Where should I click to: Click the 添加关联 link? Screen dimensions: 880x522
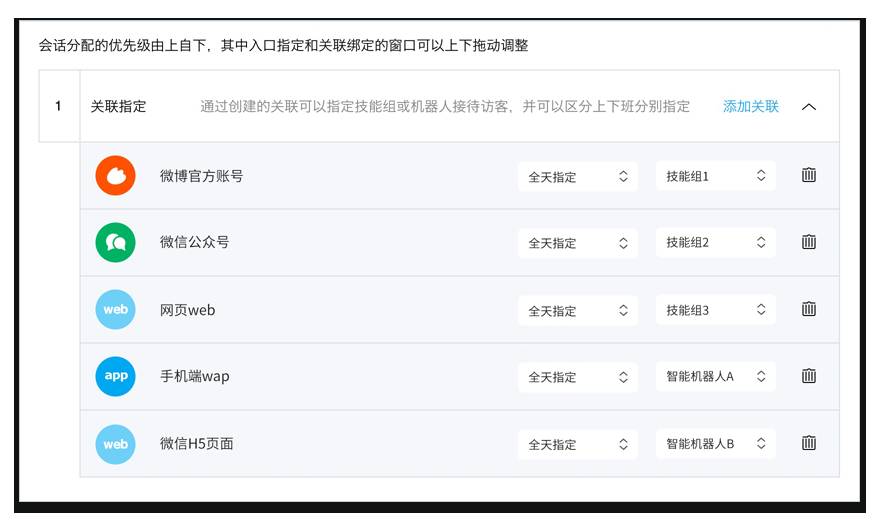[750, 106]
